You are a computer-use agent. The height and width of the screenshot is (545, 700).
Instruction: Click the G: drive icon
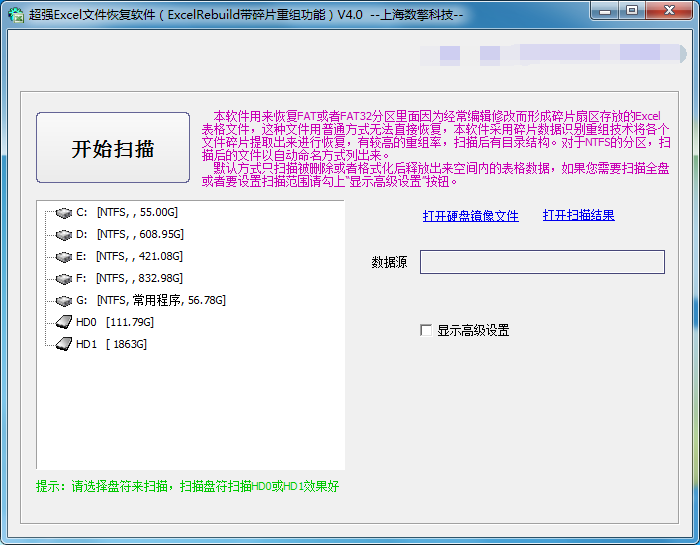point(64,301)
